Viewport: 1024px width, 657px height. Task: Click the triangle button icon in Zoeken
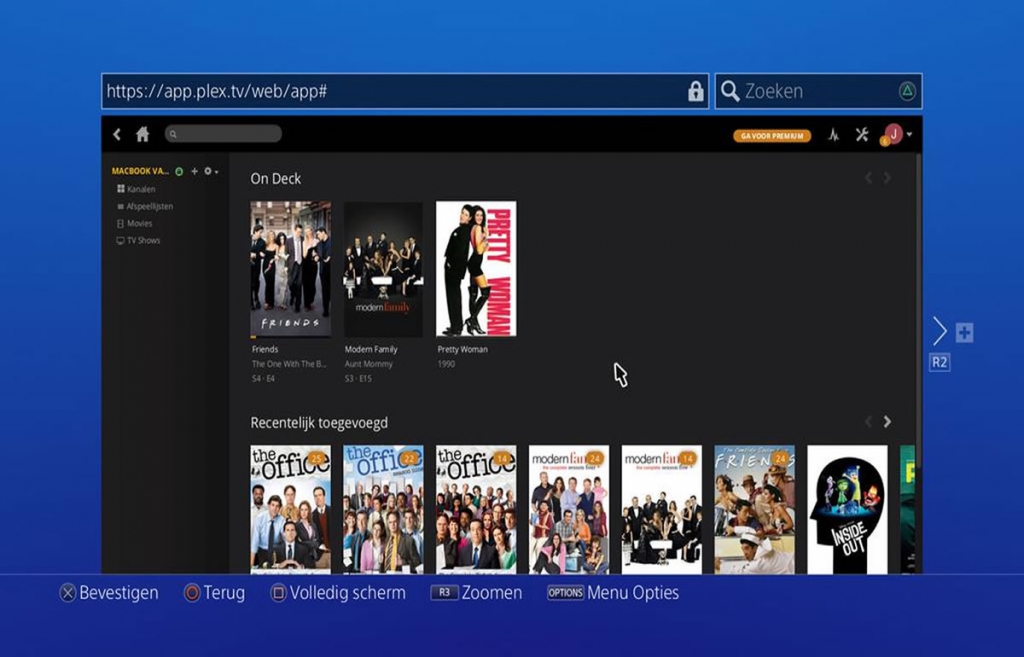tap(907, 91)
